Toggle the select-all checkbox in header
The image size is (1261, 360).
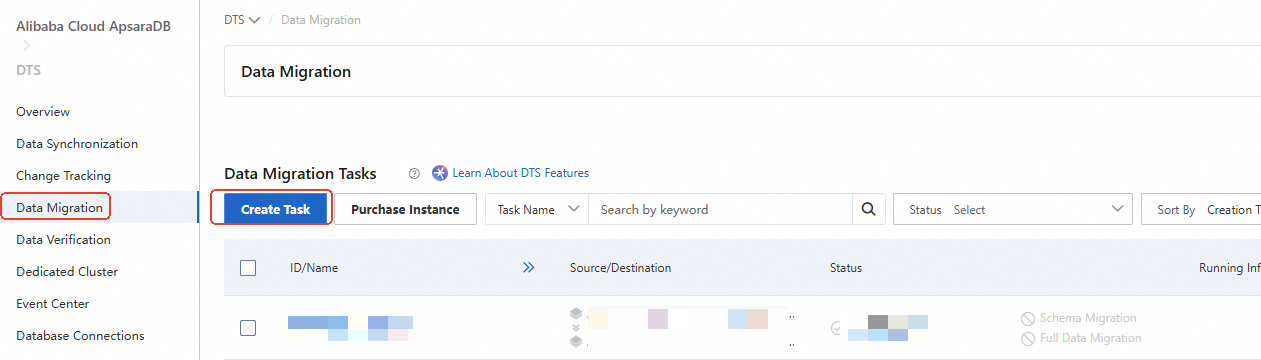pos(248,268)
